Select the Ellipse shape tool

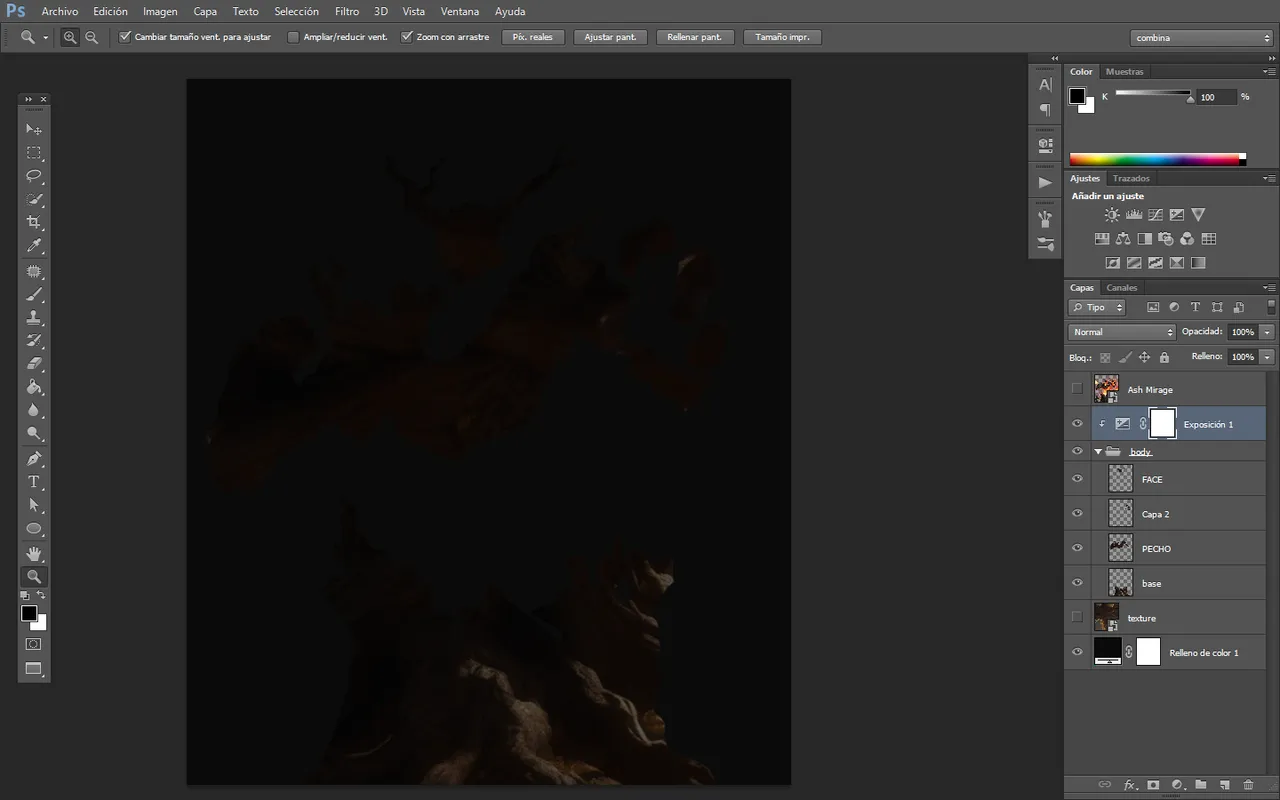[34, 528]
